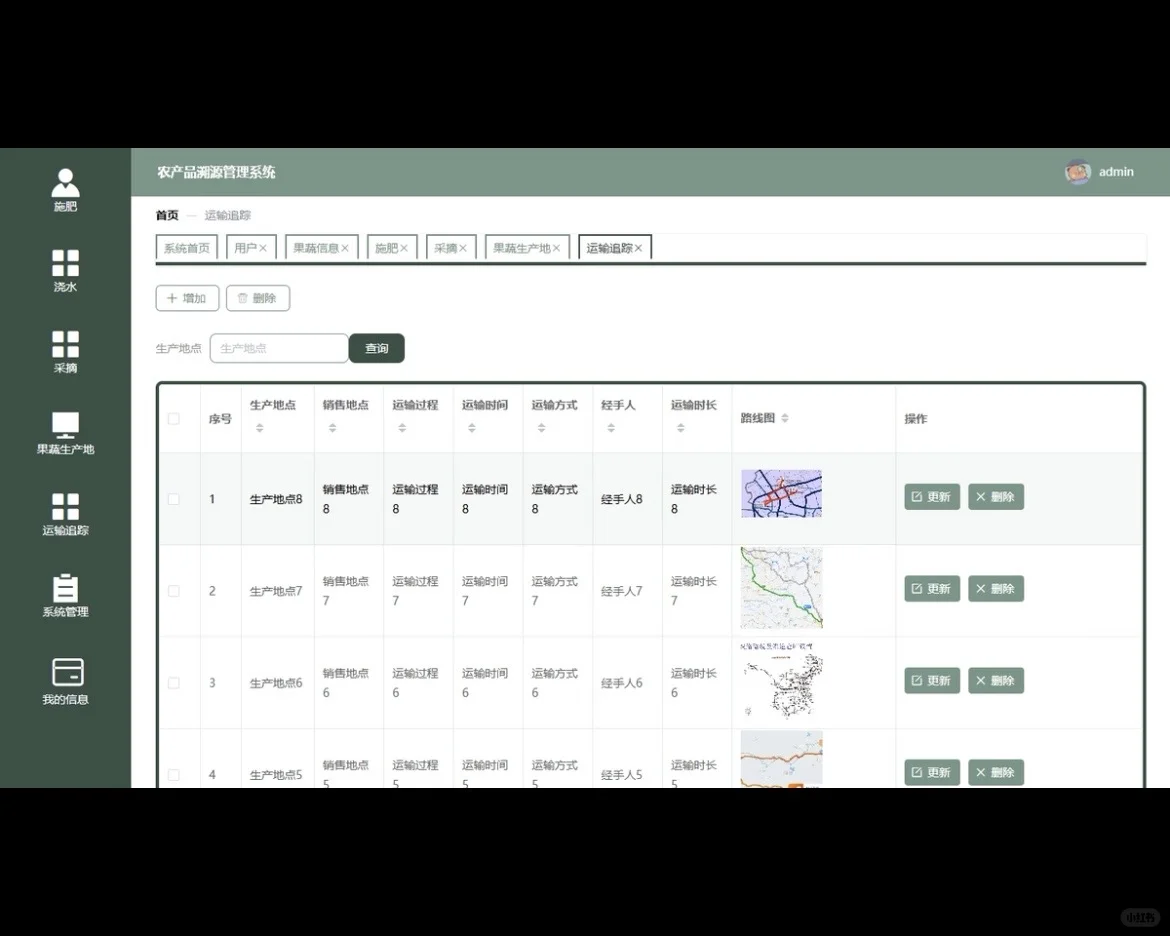The width and height of the screenshot is (1170, 936).
Task: Click the 生产地点6 cell
Action: [276, 682]
